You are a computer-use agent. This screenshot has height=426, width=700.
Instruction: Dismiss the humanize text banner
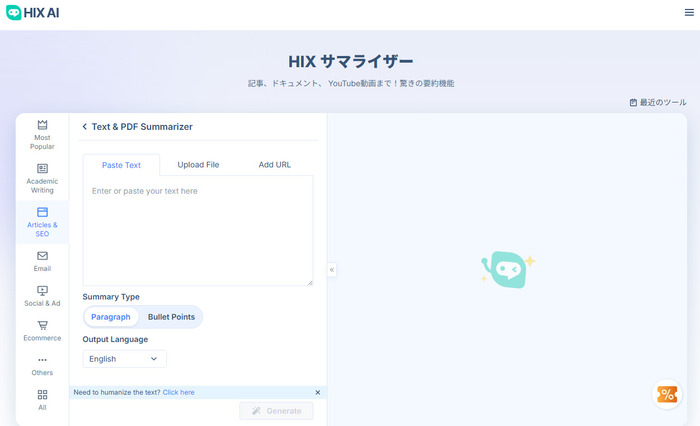(x=318, y=393)
